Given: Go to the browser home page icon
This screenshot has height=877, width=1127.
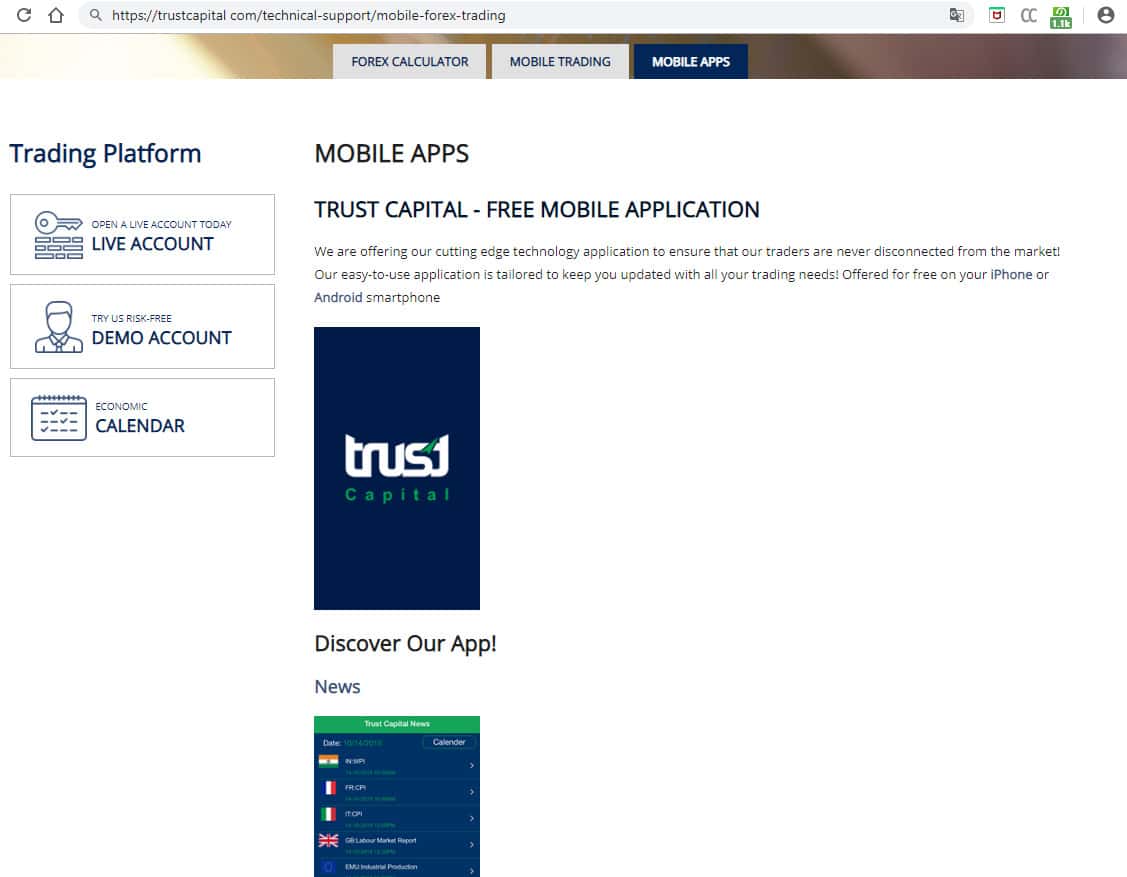Looking at the screenshot, I should point(55,15).
